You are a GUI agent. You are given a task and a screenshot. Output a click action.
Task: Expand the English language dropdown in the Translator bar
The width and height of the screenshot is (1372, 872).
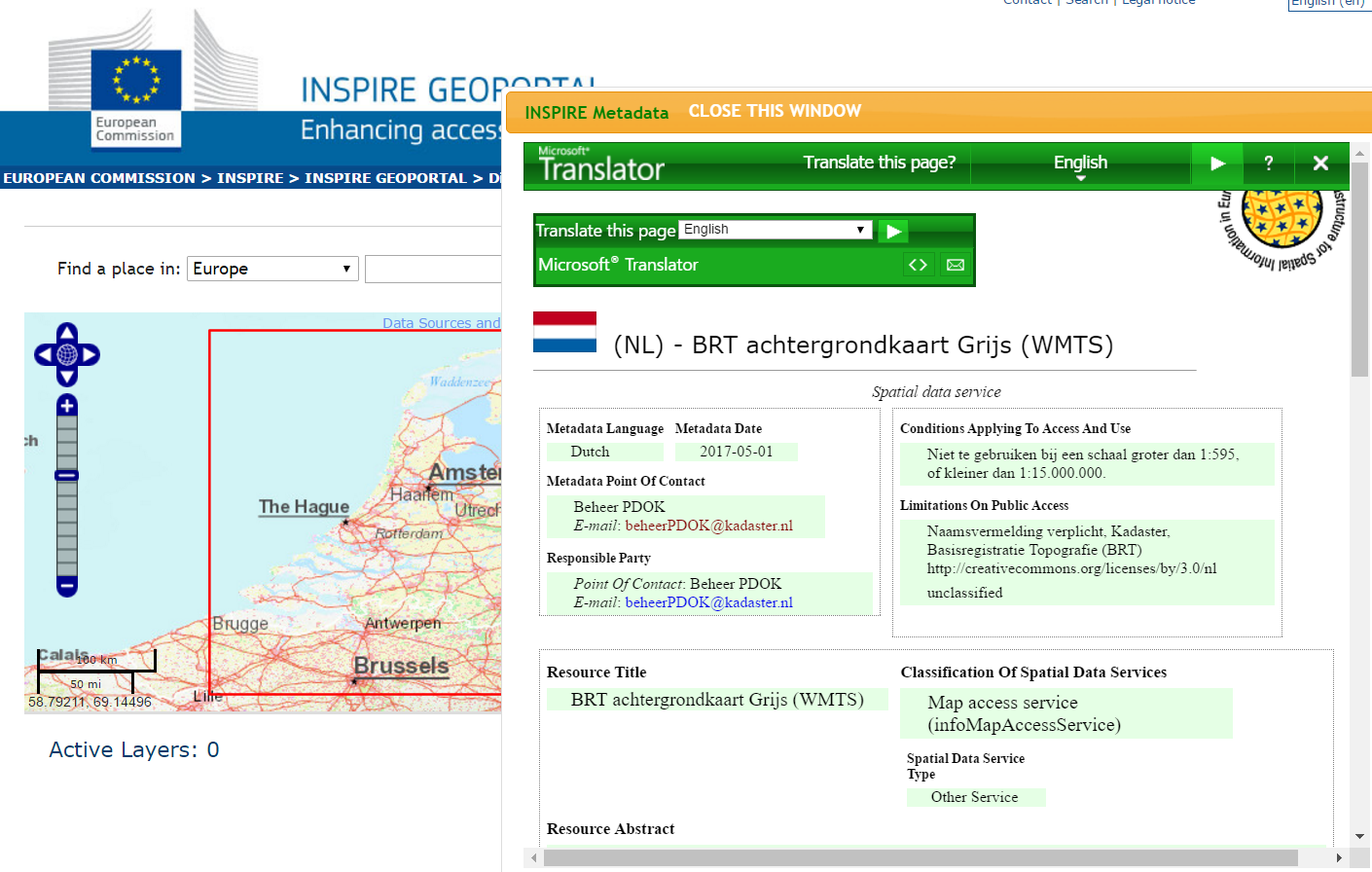point(1080,163)
